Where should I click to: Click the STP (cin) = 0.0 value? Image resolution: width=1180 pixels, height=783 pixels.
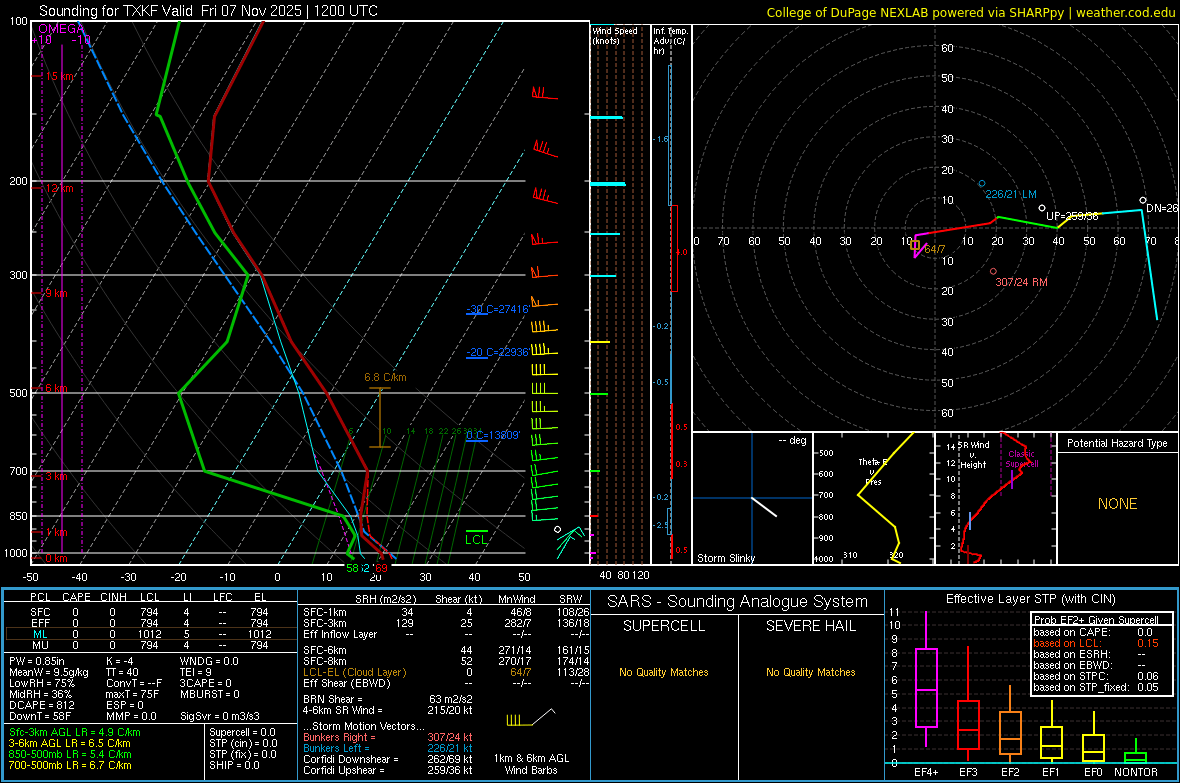243,743
